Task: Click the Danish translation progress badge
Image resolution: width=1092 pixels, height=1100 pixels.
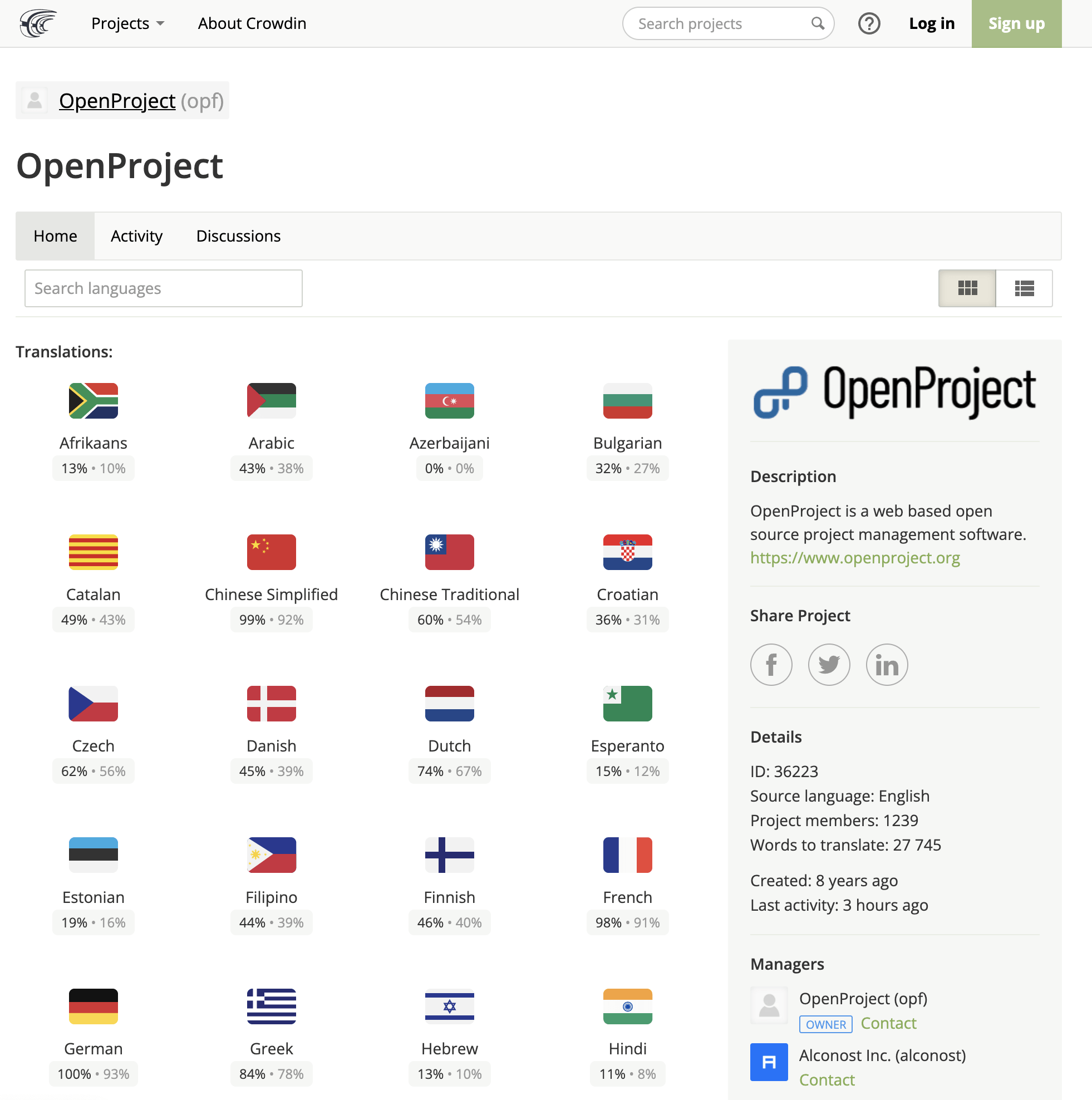Action: (x=271, y=771)
